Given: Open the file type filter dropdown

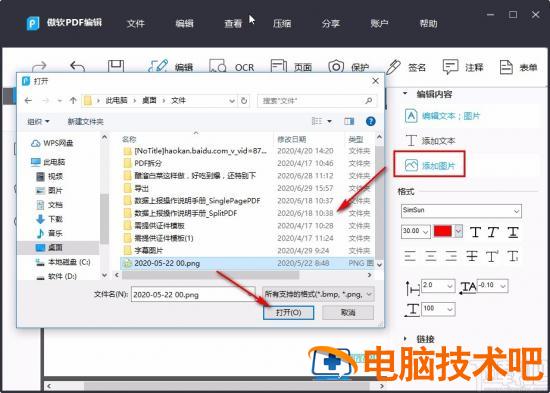Looking at the screenshot, I should coord(318,294).
